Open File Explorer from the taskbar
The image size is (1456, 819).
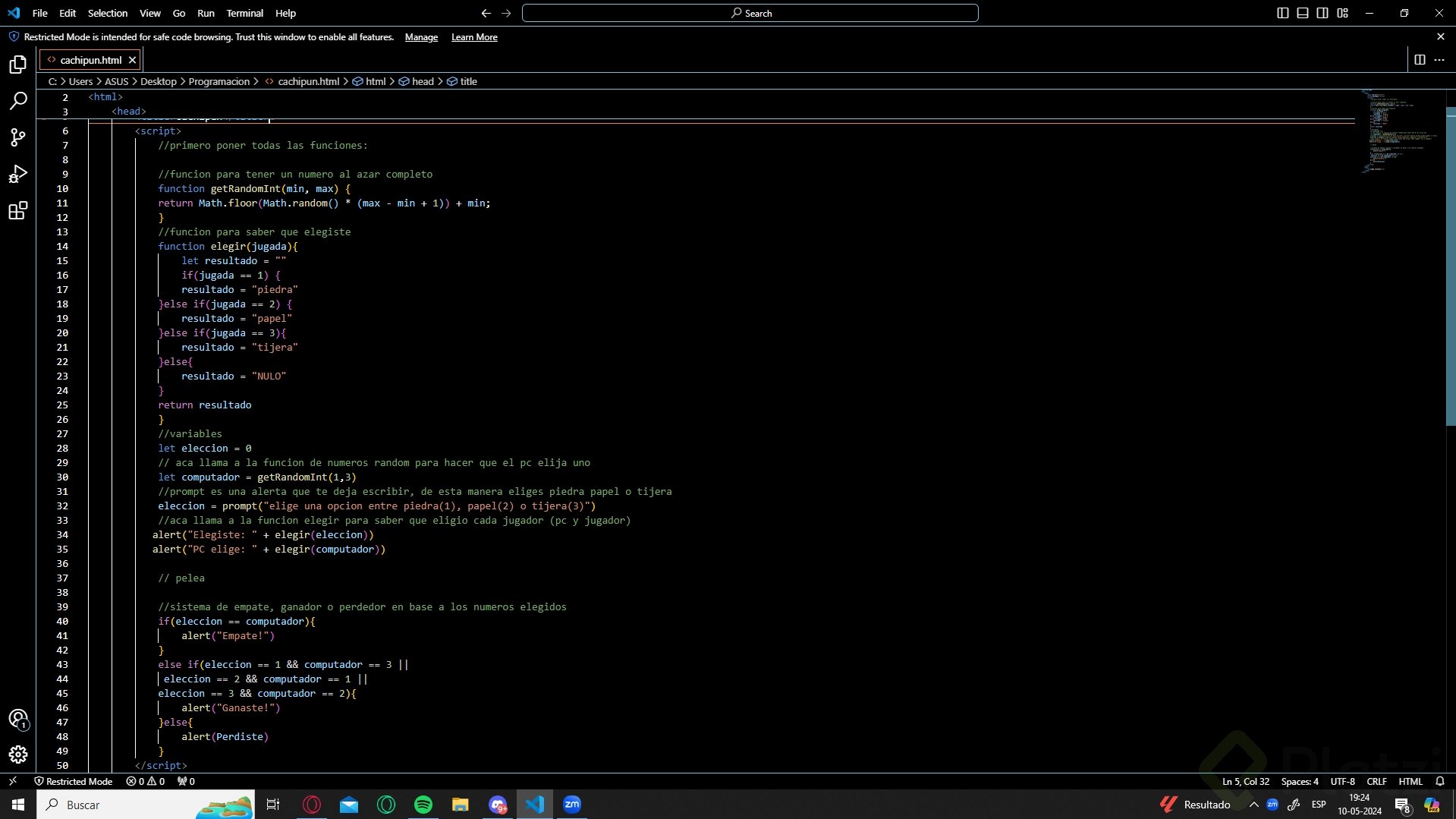[x=461, y=805]
